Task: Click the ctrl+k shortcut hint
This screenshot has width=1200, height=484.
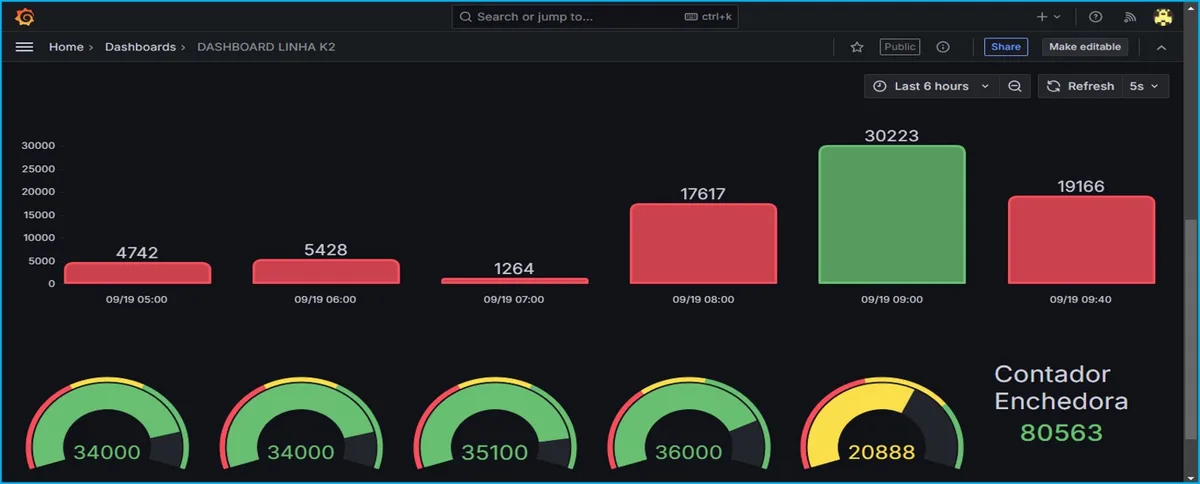Action: pos(710,17)
